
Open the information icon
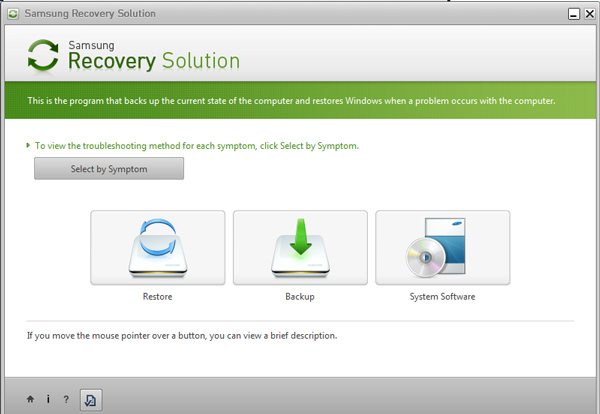click(48, 399)
